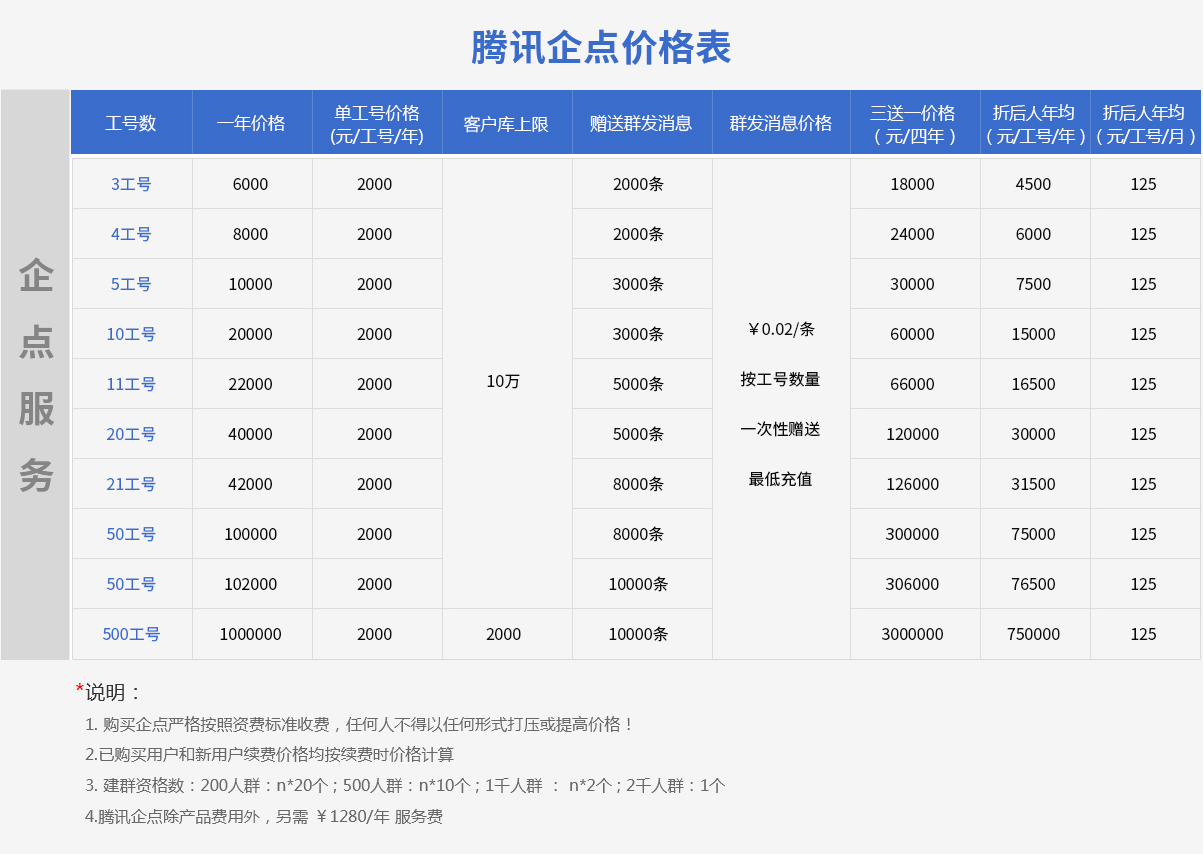This screenshot has height=854, width=1203.
Task: Click the 说明 notes heading
Action: click(x=110, y=692)
